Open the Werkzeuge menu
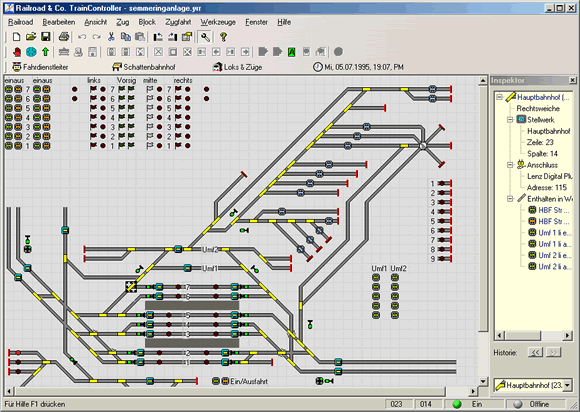580x412 pixels. [x=218, y=22]
